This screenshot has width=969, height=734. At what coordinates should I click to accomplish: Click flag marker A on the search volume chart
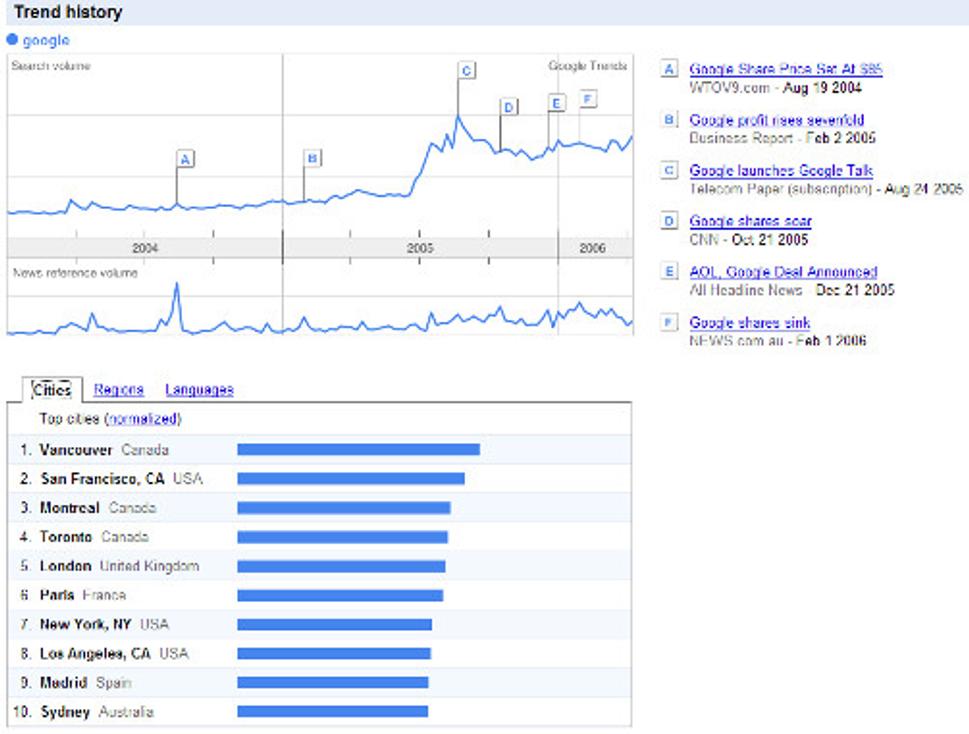point(185,159)
